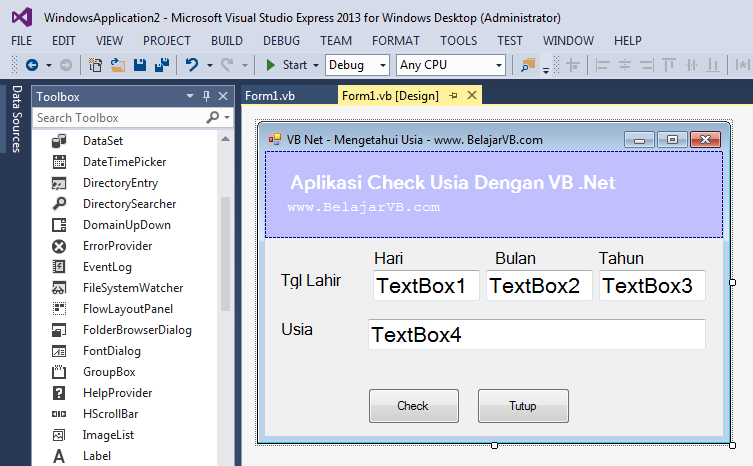
Task: Click the Open File folder icon
Action: pyautogui.click(x=118, y=65)
